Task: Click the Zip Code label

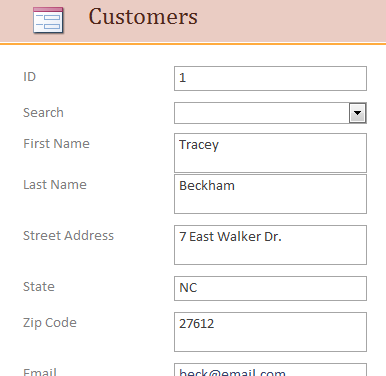Action: tap(50, 323)
